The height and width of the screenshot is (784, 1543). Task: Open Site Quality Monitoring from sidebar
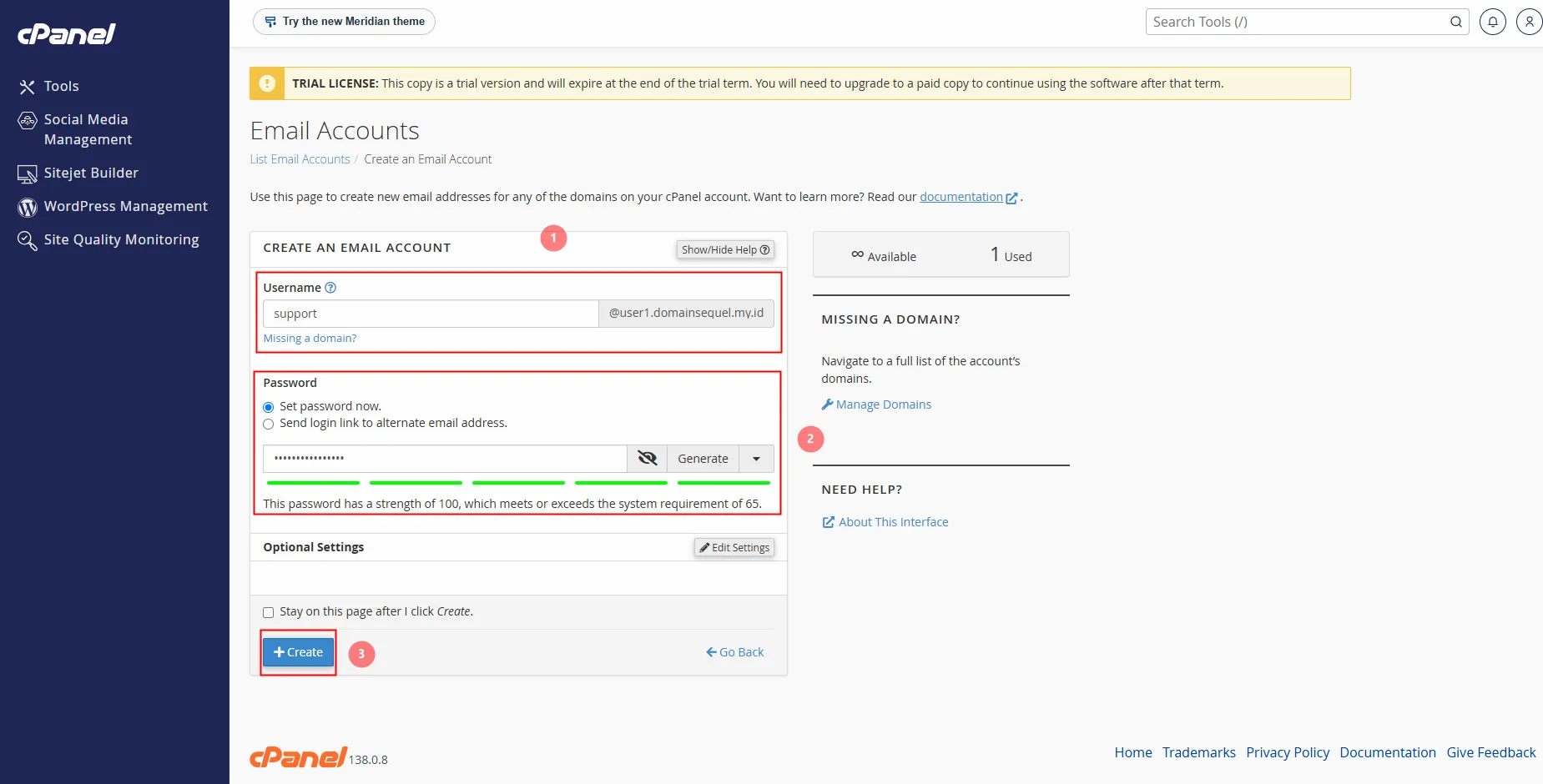pos(122,239)
